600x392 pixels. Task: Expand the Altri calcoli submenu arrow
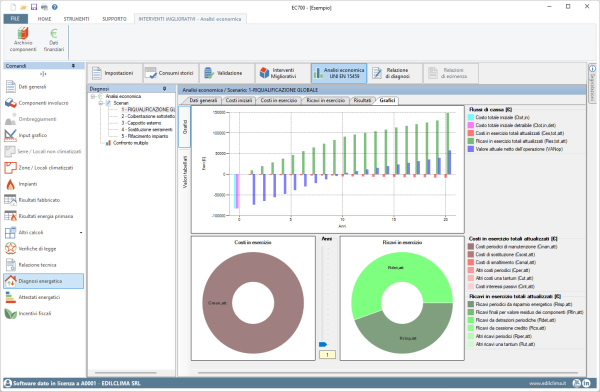pos(81,232)
